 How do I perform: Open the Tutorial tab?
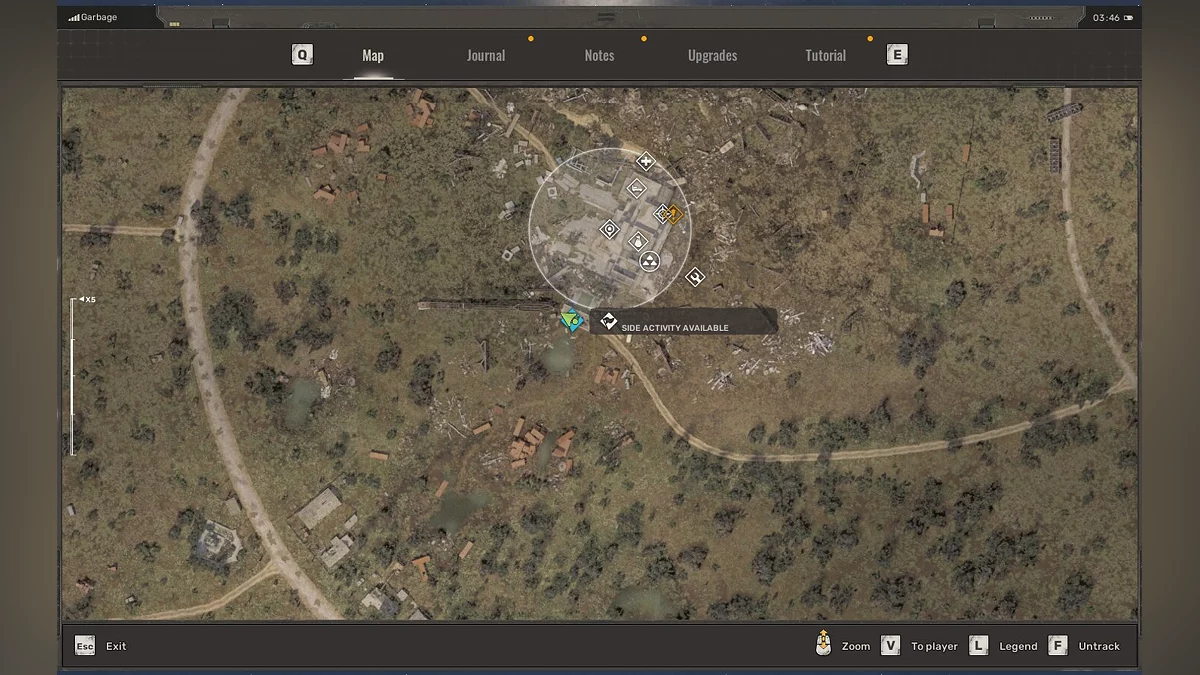[x=826, y=56]
